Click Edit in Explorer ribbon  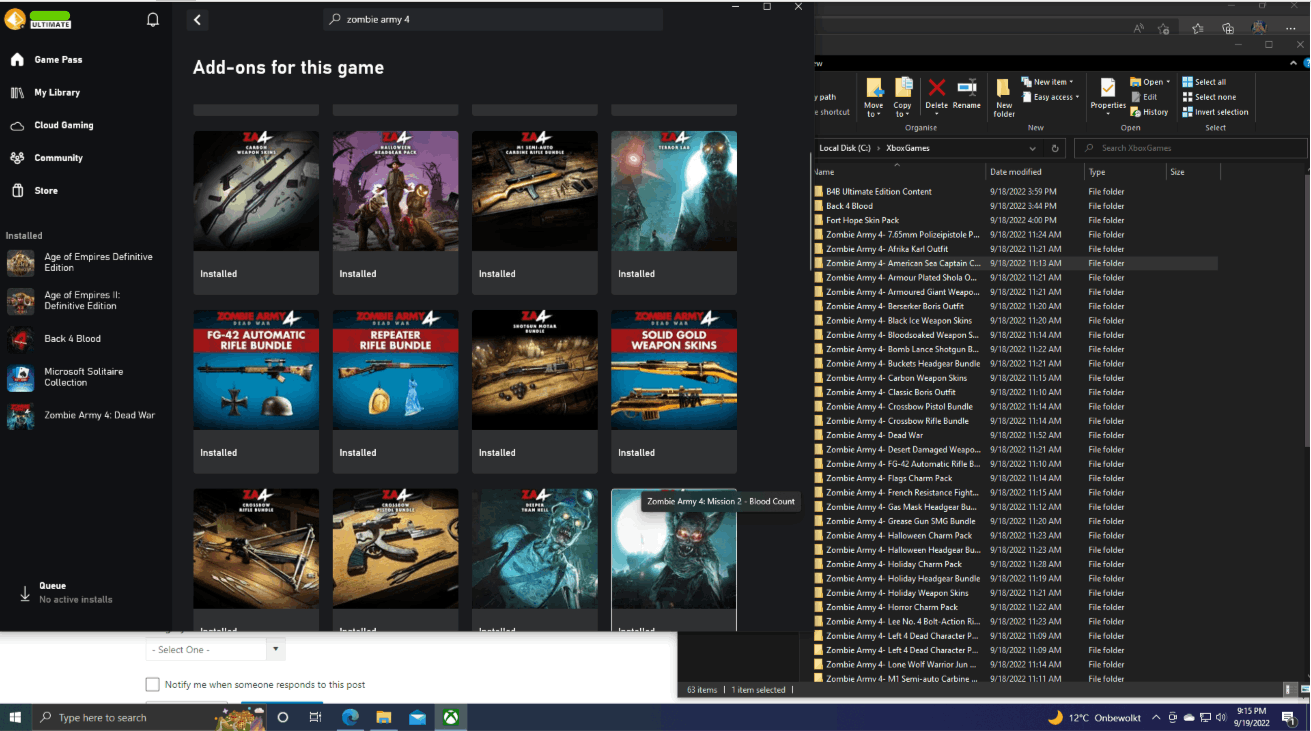pyautogui.click(x=1144, y=97)
